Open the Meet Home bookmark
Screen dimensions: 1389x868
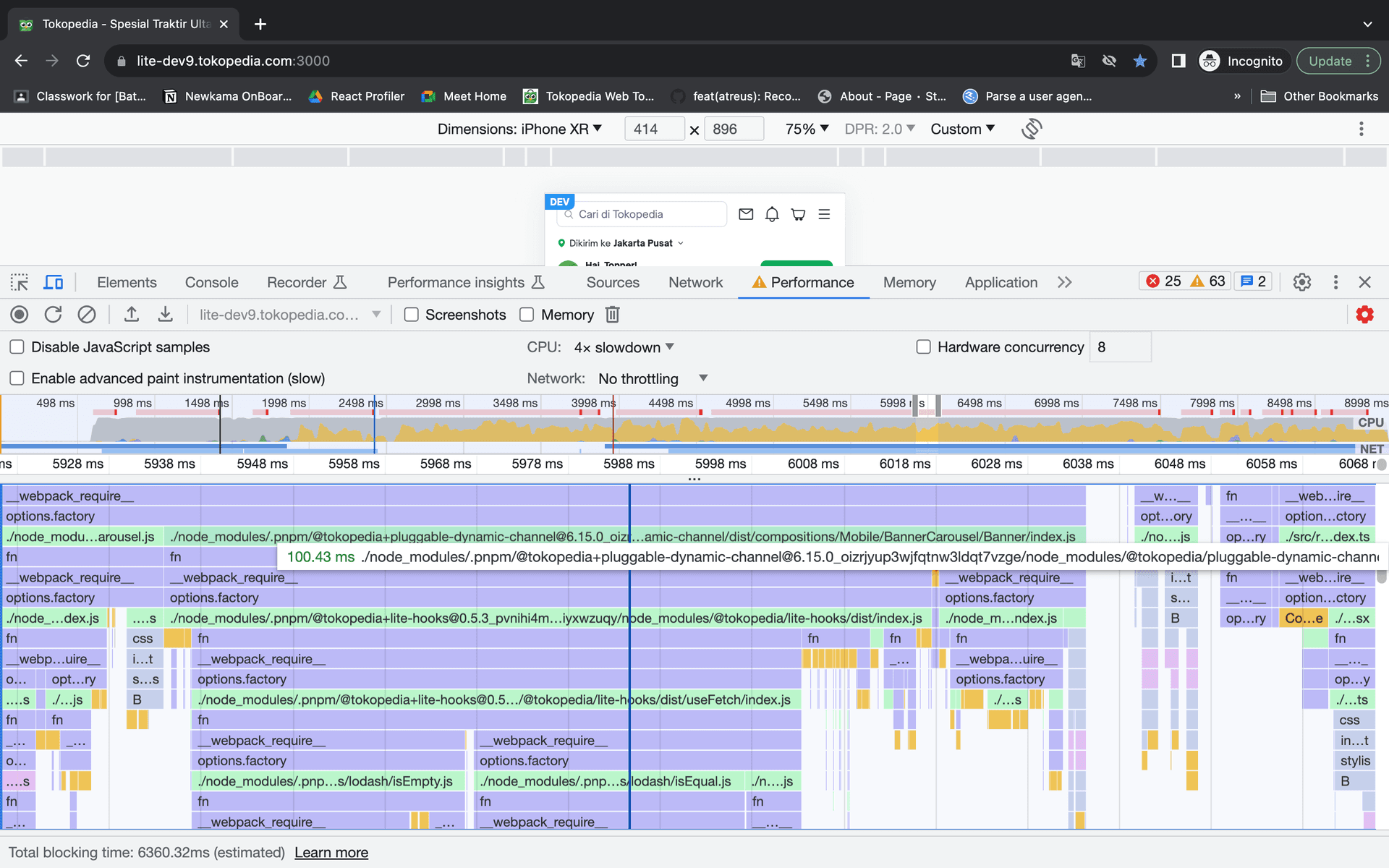point(464,96)
